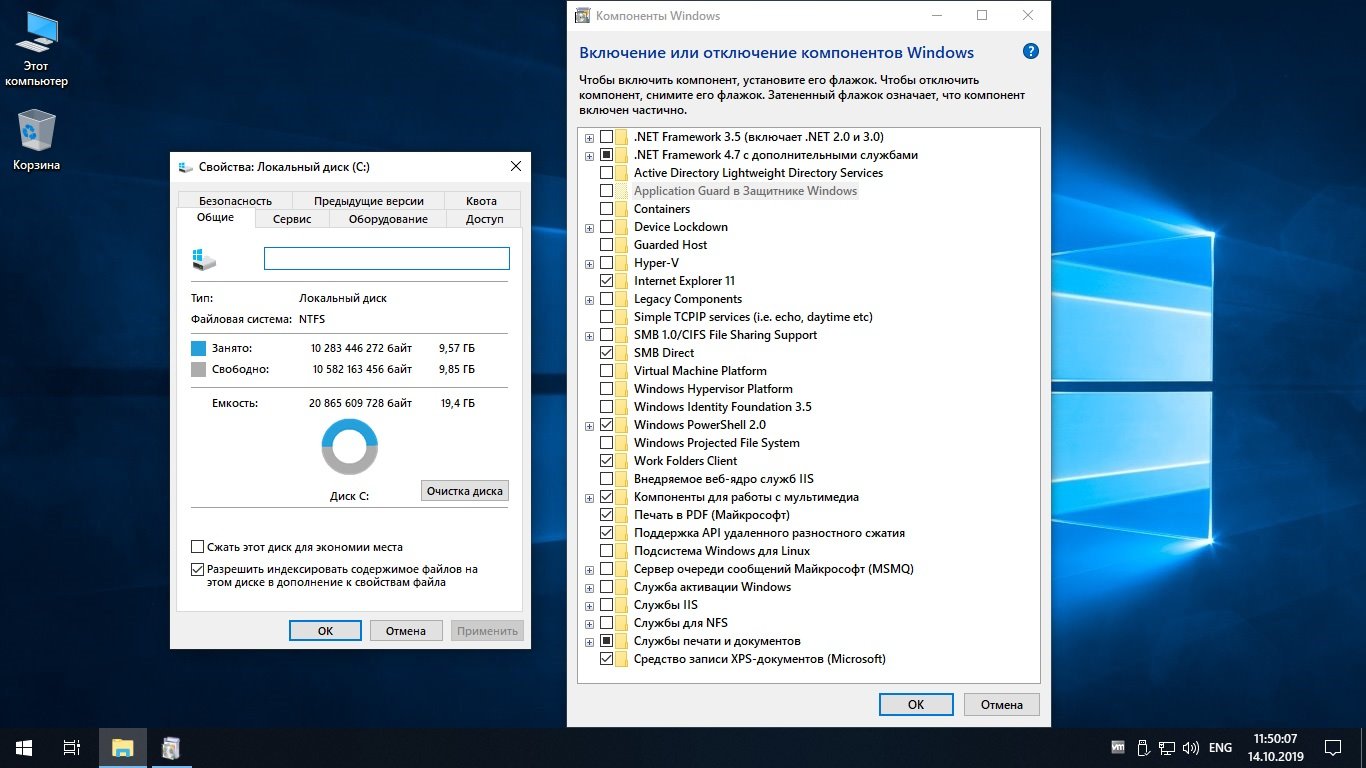Expand Legacy Components node
The height and width of the screenshot is (768, 1366).
(x=590, y=300)
